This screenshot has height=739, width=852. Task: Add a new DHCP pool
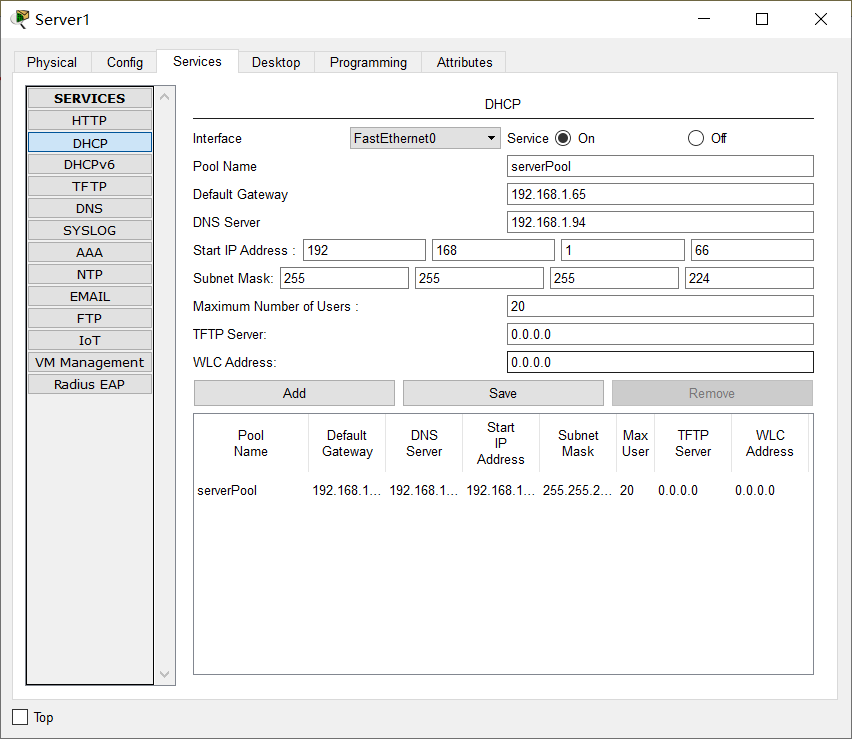294,393
